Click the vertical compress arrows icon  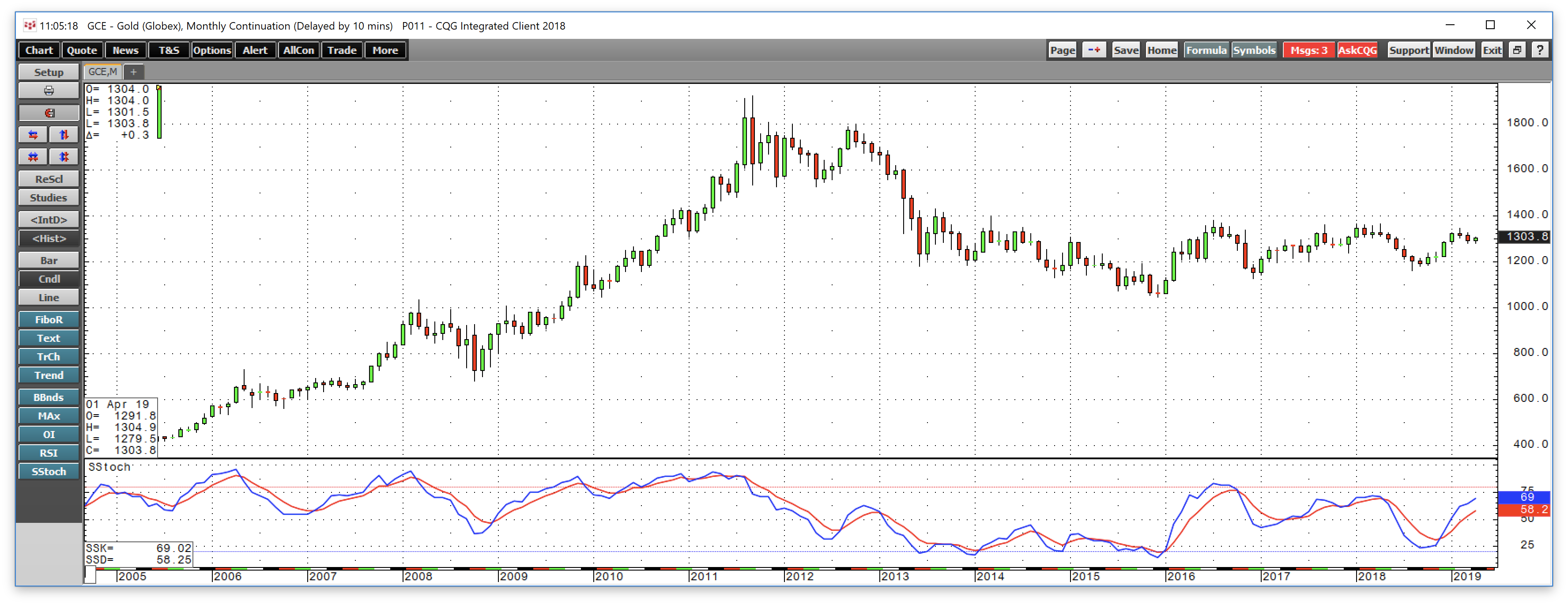(64, 157)
